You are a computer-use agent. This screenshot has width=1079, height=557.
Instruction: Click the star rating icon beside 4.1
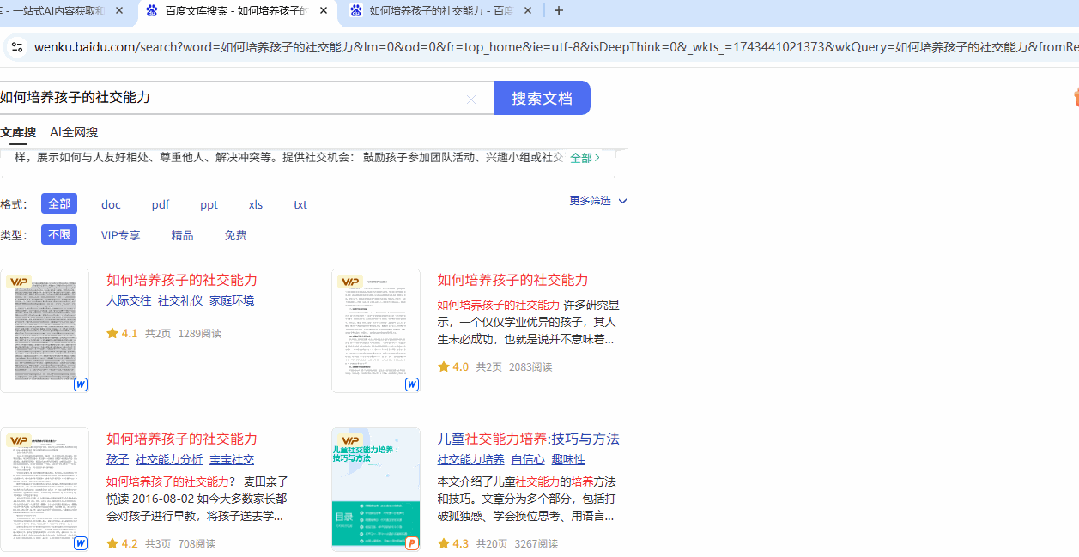[x=113, y=333]
